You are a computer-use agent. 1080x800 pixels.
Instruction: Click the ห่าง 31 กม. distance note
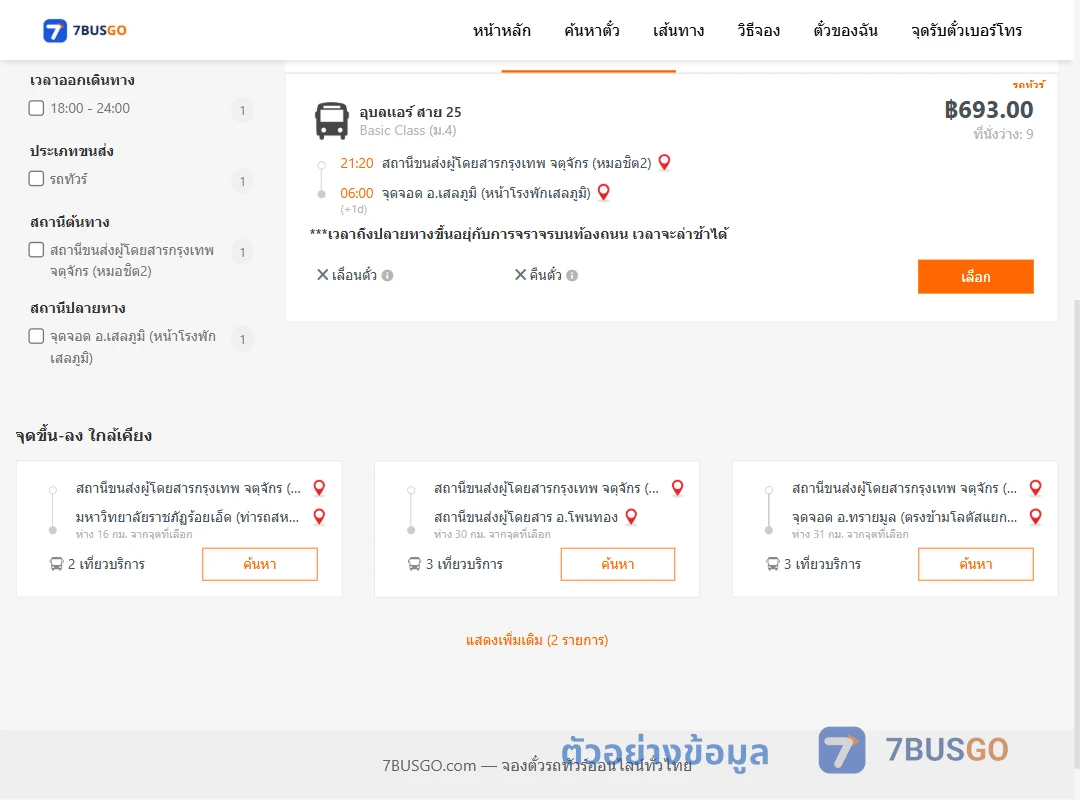point(850,534)
